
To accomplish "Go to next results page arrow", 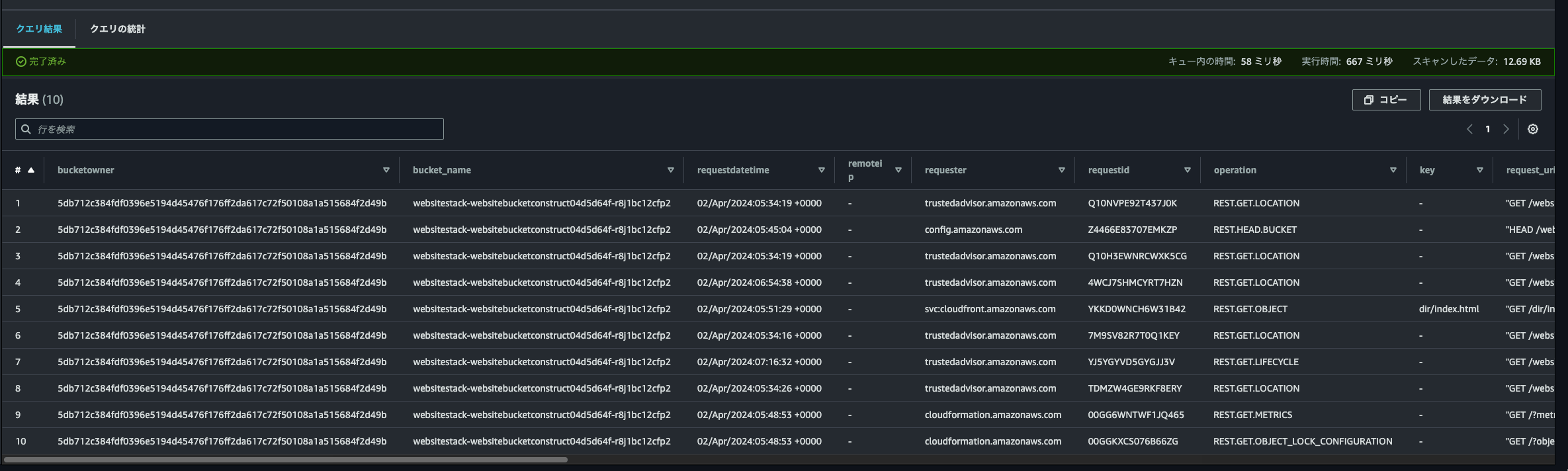I will (1506, 129).
